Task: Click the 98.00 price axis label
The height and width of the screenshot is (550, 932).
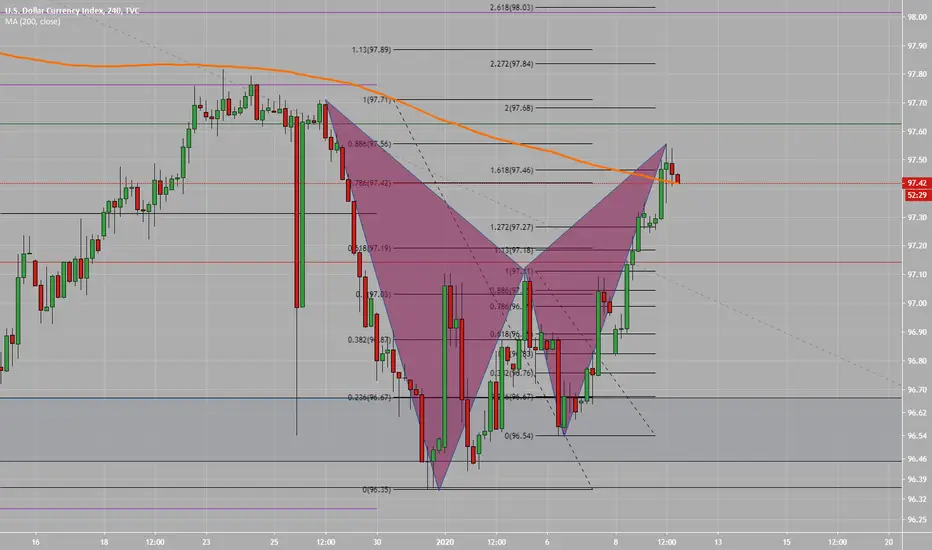Action: 917,17
